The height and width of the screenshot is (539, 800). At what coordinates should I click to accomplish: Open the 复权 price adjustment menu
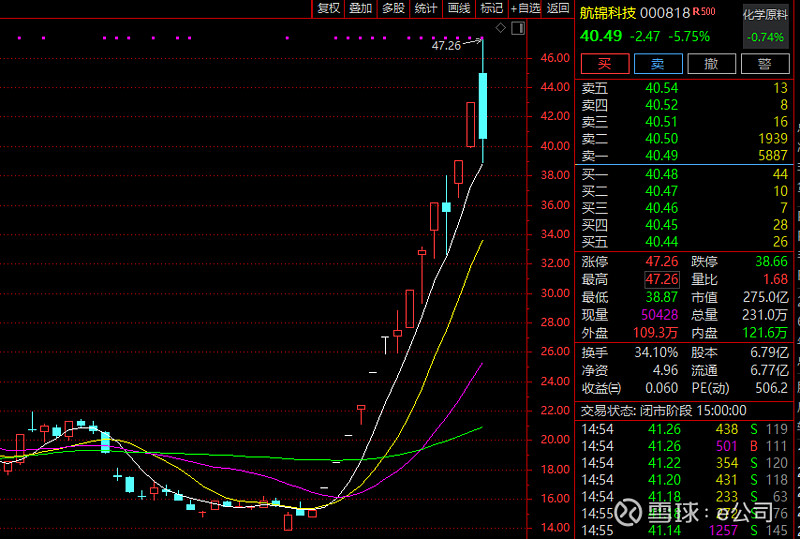pos(329,8)
